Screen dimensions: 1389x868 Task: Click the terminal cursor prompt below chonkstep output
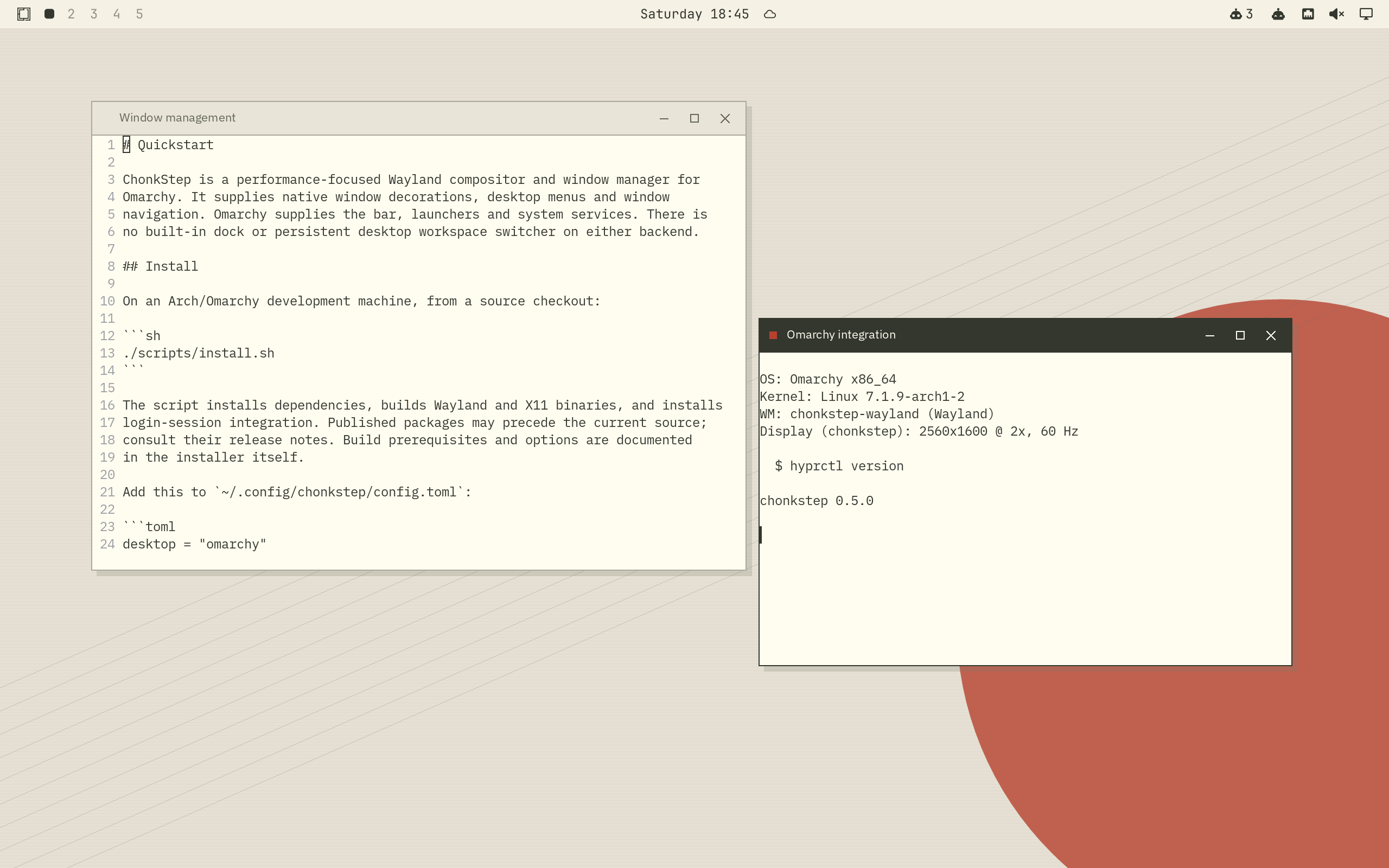pos(761,535)
